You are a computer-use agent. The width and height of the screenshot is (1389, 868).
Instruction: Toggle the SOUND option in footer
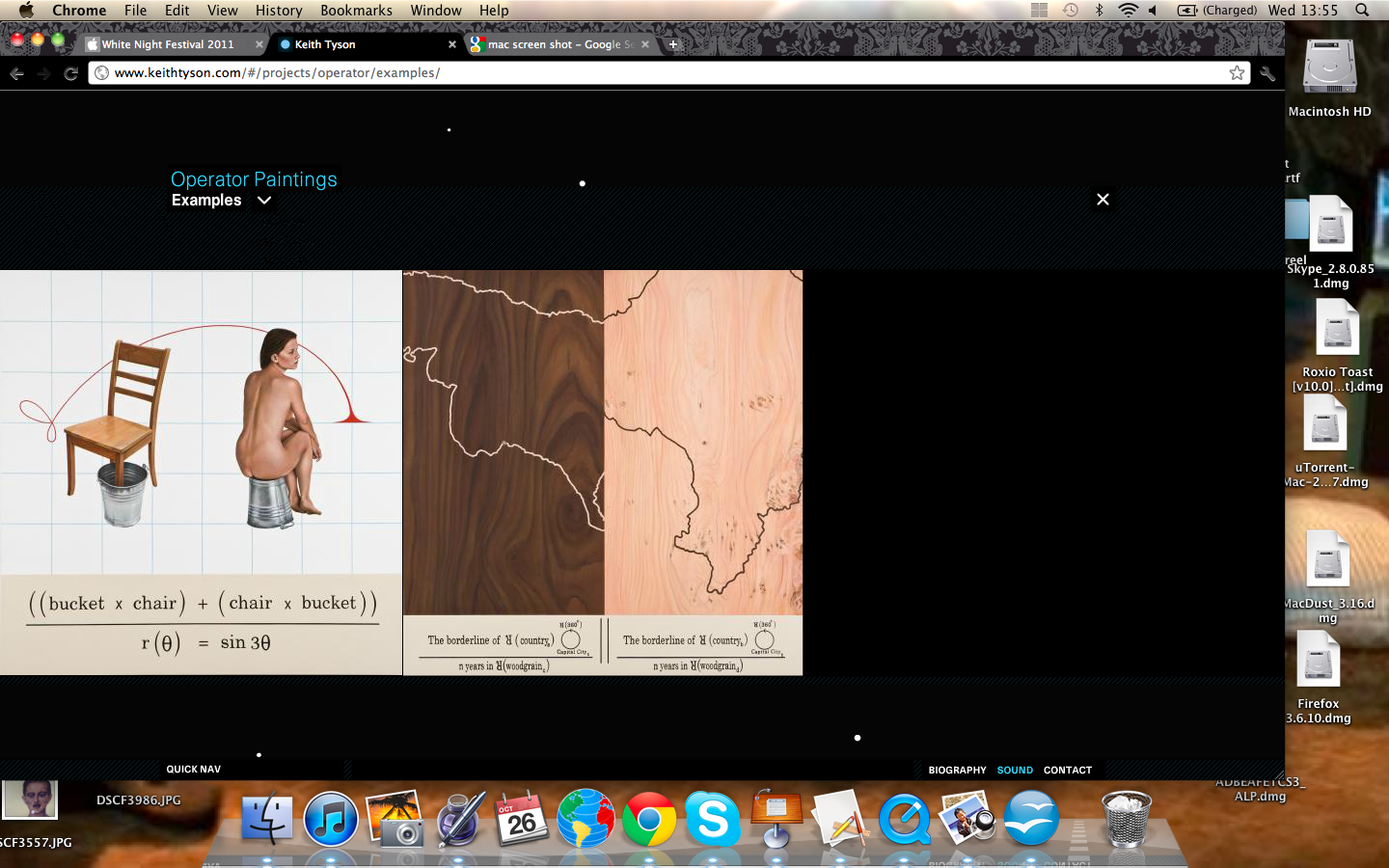coord(1015,771)
